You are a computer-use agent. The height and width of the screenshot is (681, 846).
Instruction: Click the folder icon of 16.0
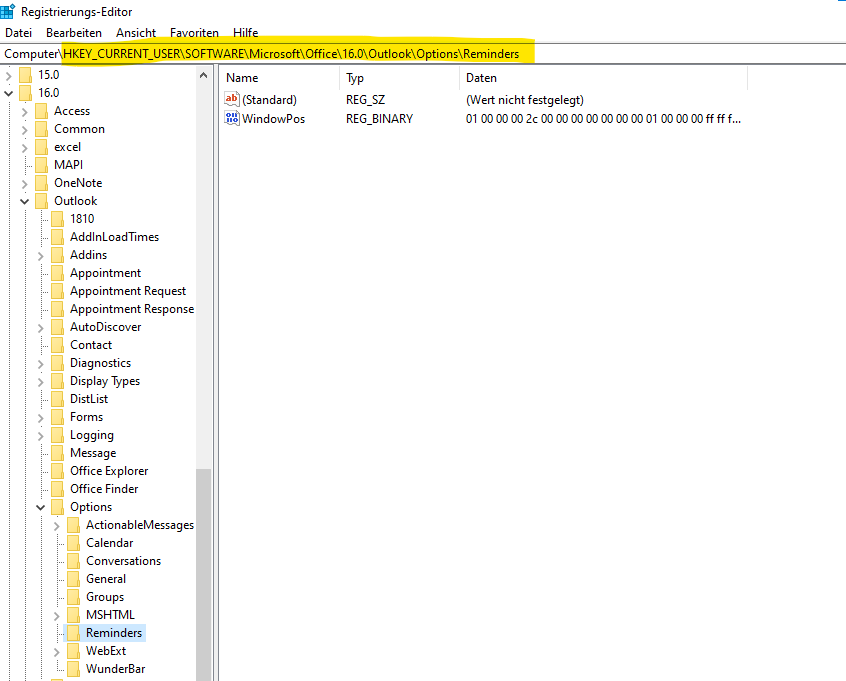[x=25, y=93]
